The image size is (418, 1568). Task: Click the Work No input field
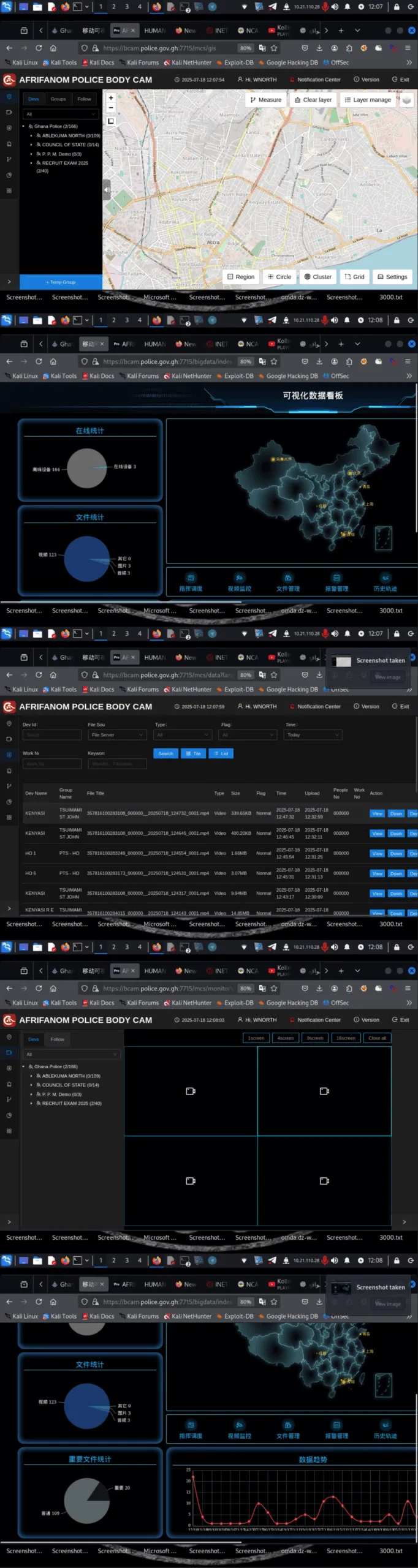coord(52,764)
